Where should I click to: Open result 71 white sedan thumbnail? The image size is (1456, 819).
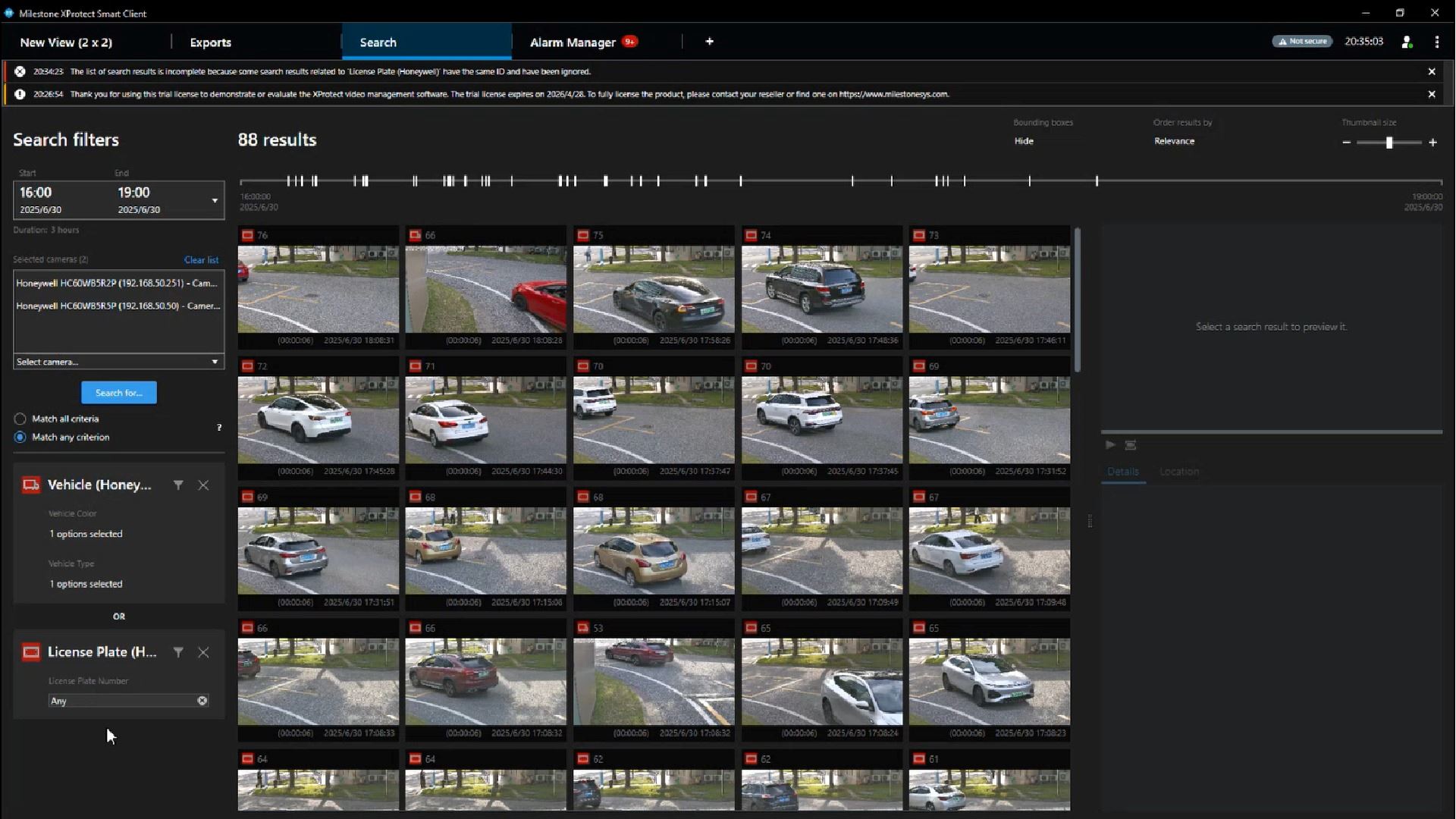pos(485,420)
